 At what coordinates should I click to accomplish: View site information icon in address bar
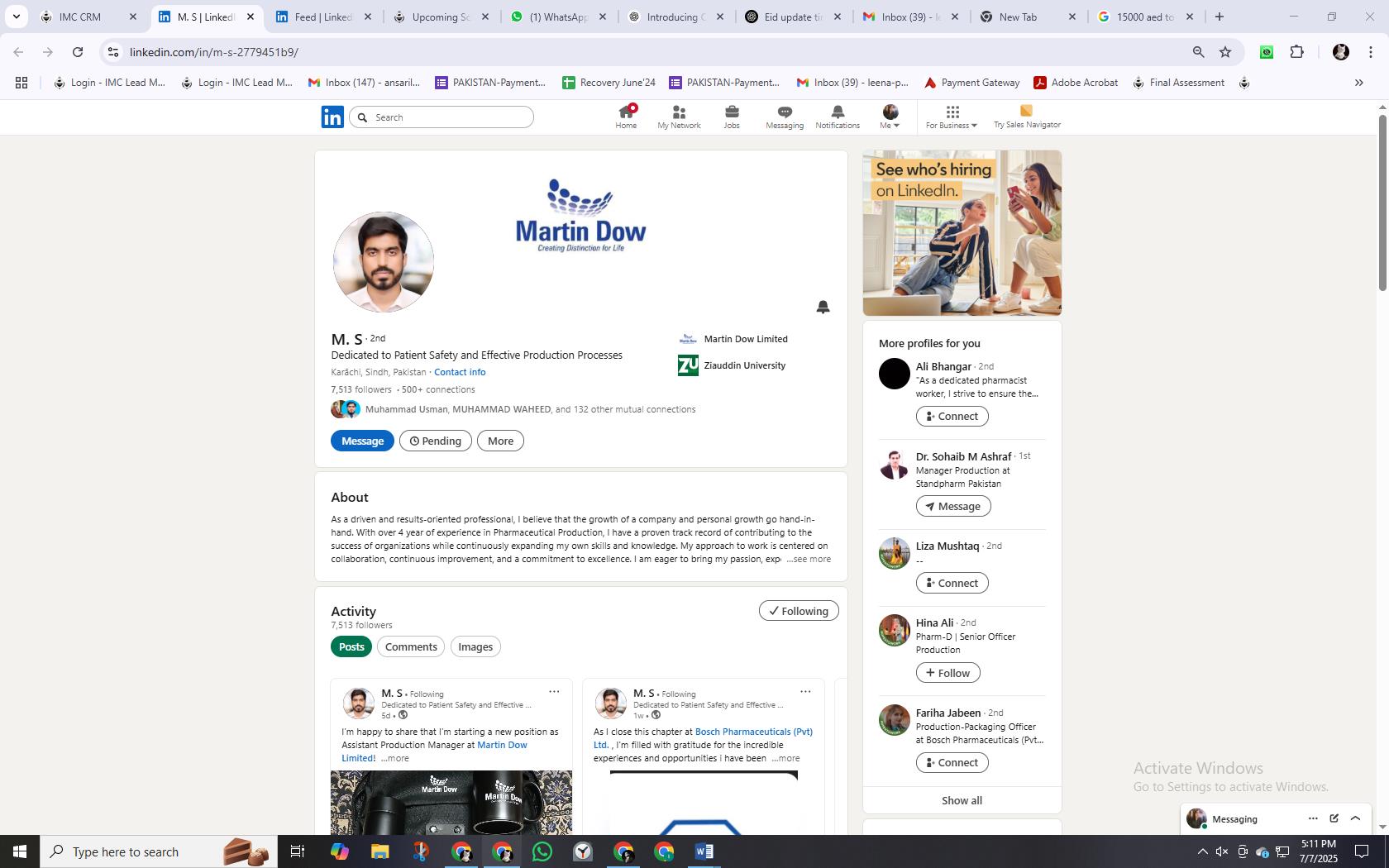click(x=113, y=52)
